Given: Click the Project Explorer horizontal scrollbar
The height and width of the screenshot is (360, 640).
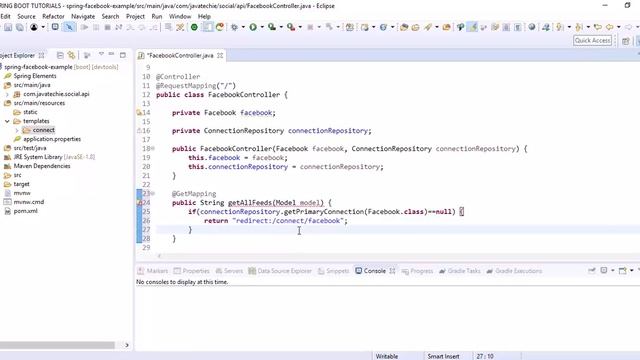Looking at the screenshot, I should (x=57, y=345).
